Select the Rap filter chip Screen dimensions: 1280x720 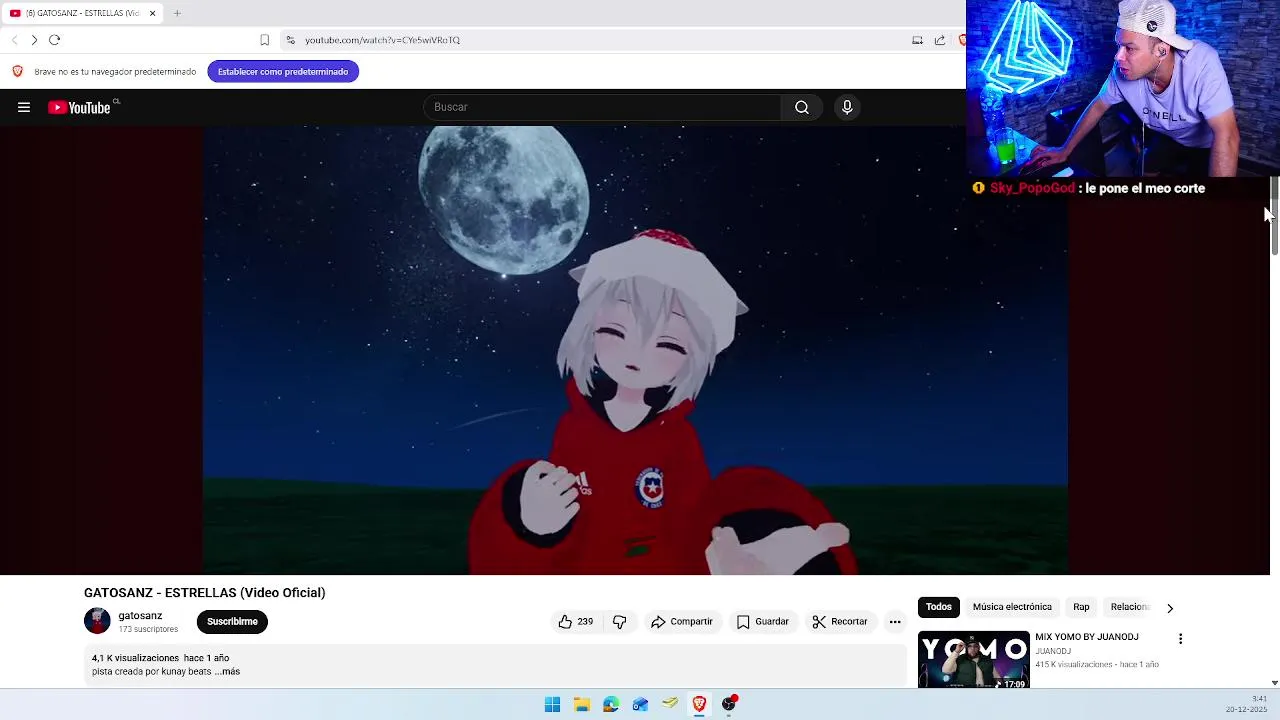1081,607
